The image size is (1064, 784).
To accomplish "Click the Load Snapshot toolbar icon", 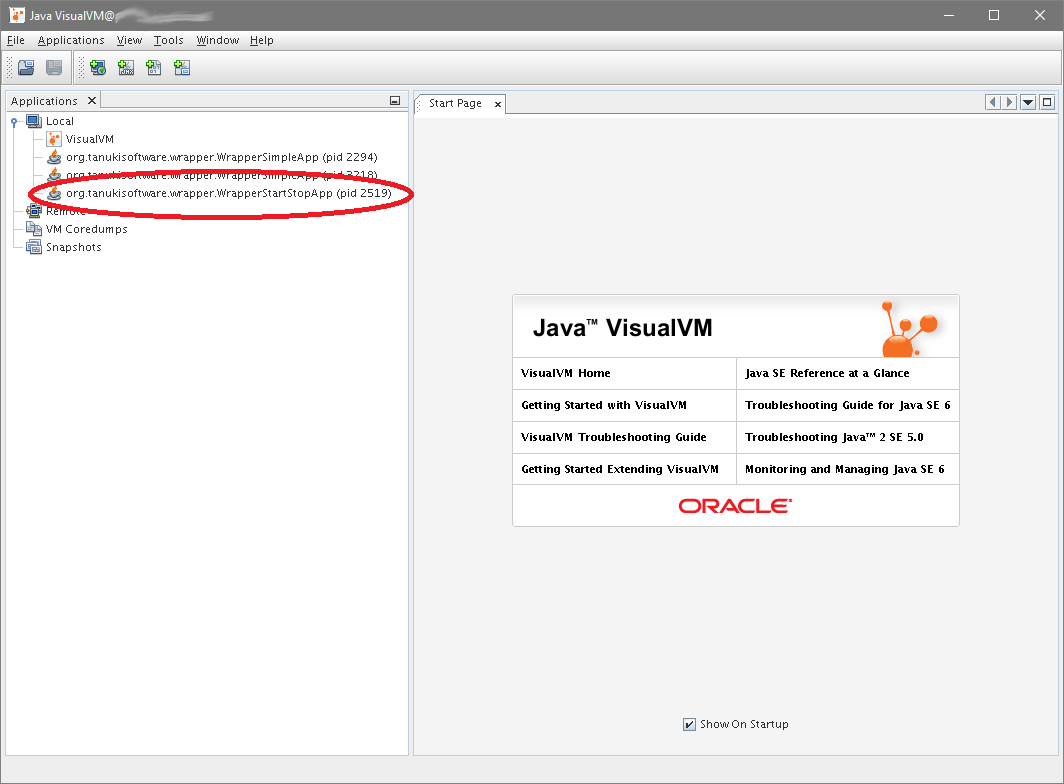I will (x=26, y=68).
